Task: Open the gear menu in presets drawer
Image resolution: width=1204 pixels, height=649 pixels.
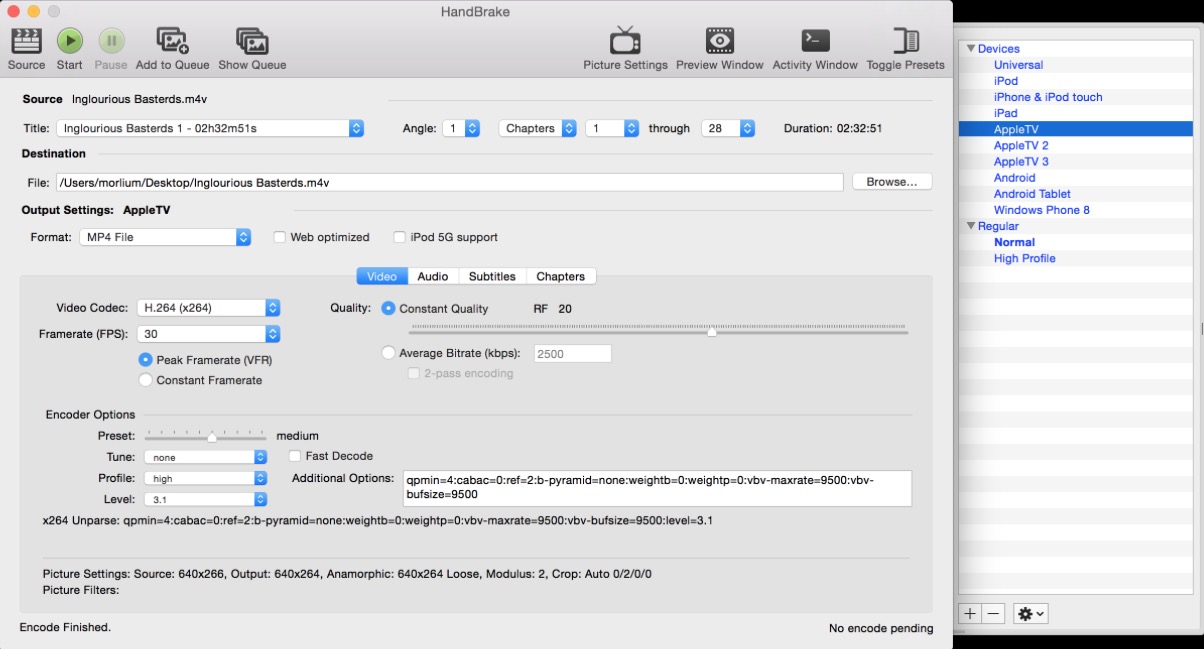Action: pyautogui.click(x=1031, y=613)
